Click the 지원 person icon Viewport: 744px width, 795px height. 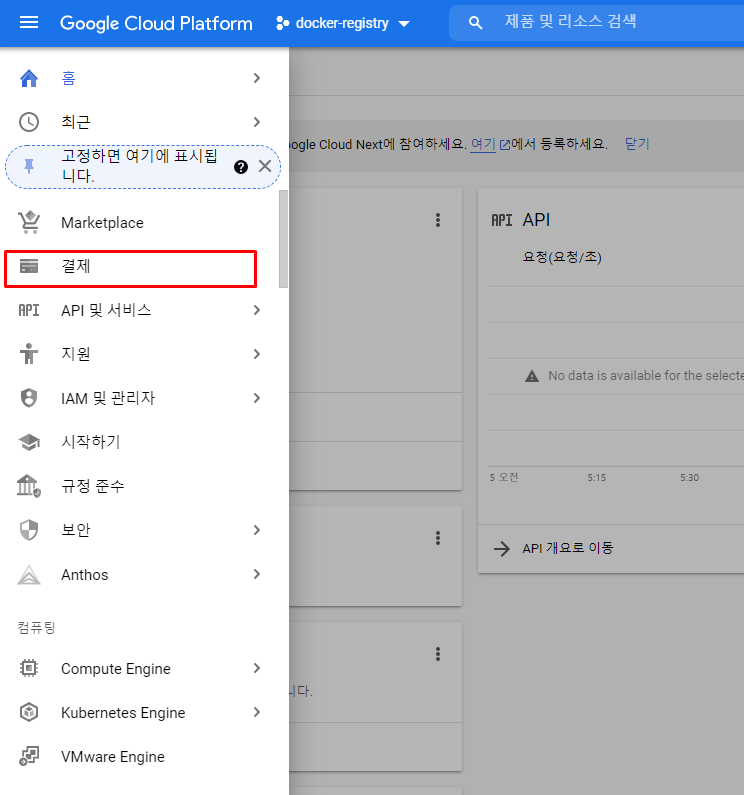point(29,353)
